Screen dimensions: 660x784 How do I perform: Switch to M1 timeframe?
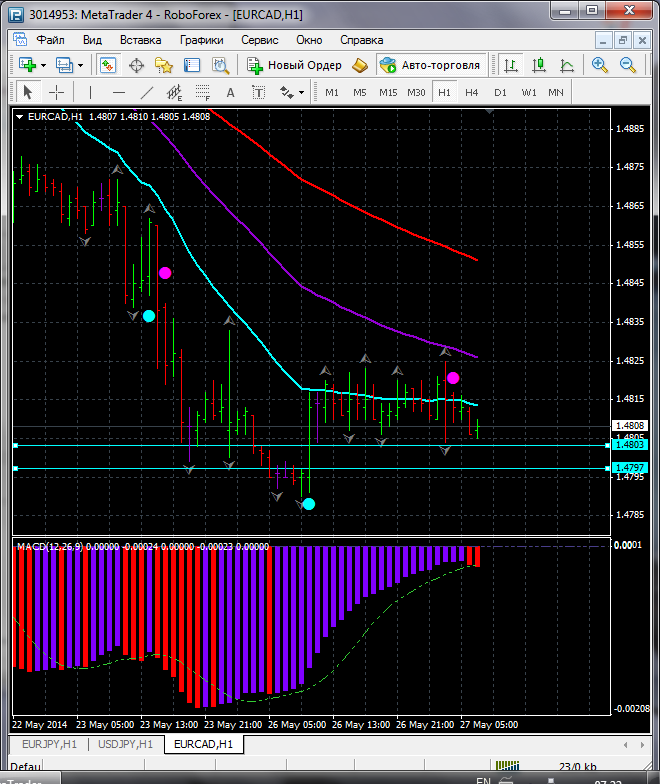pyautogui.click(x=332, y=92)
